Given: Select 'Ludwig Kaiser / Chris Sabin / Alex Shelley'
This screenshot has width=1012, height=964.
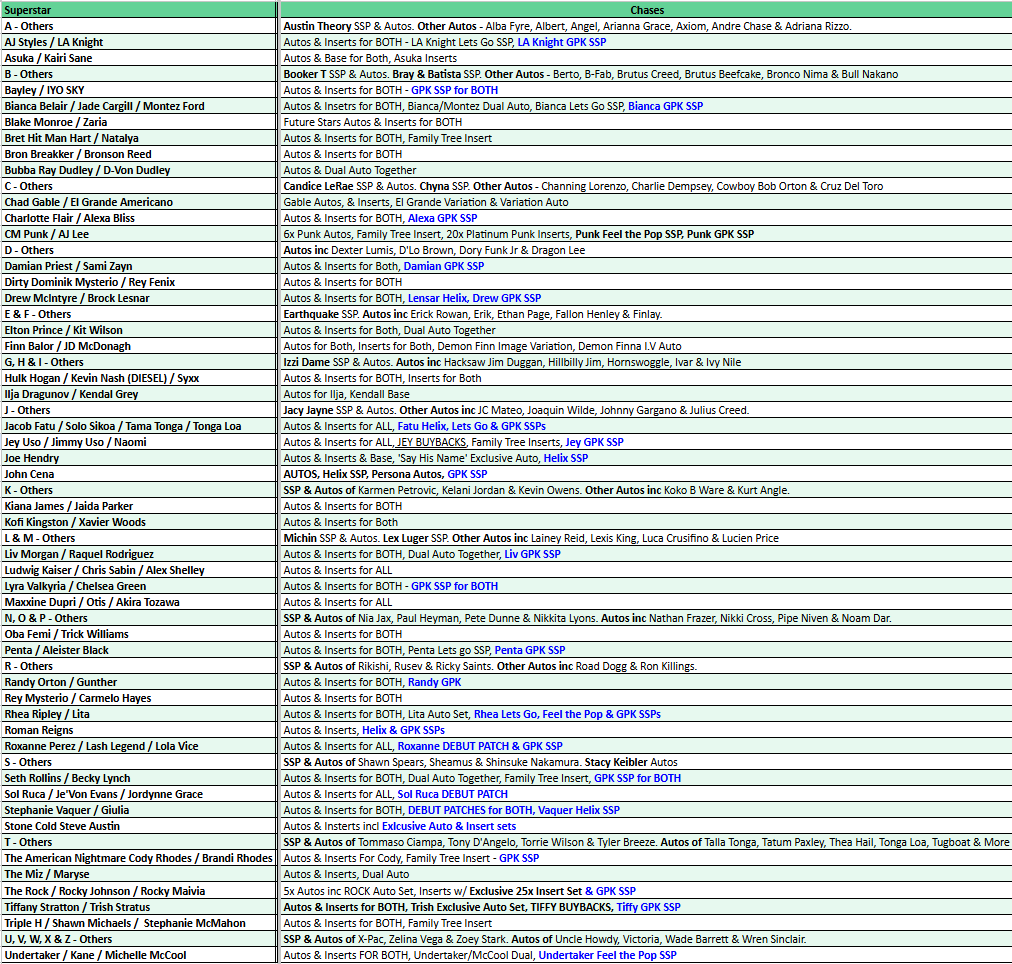Looking at the screenshot, I should [x=139, y=570].
